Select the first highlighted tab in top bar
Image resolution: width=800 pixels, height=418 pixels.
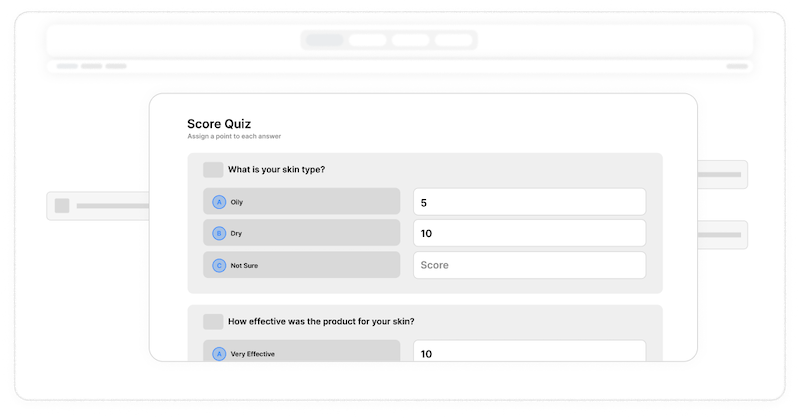click(324, 40)
